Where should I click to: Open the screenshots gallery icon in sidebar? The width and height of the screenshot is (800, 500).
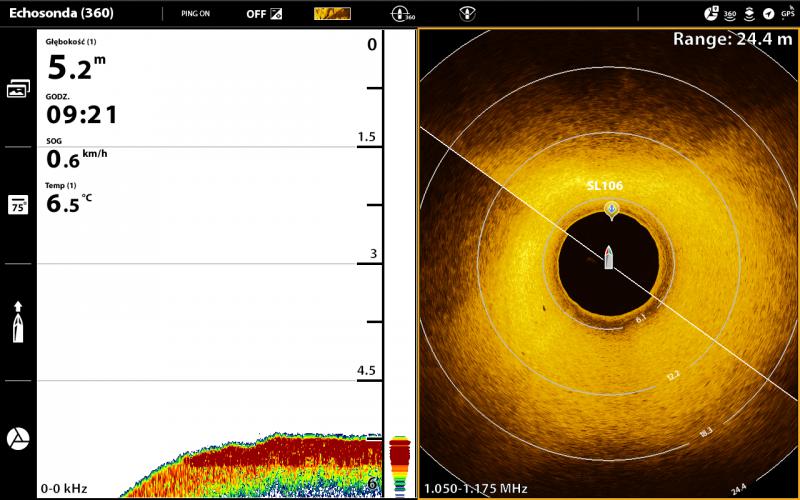[18, 89]
